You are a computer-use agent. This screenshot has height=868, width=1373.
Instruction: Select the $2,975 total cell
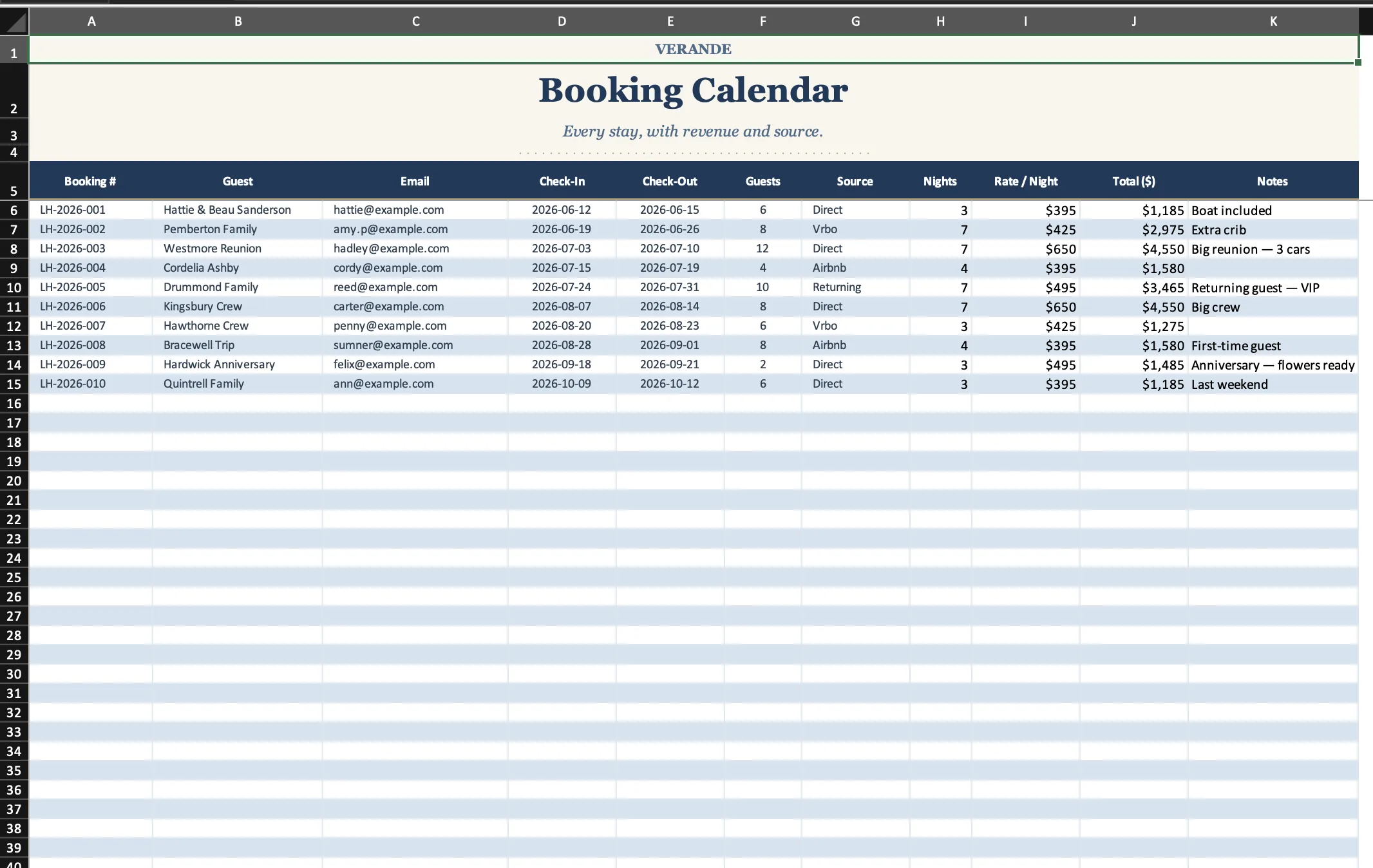[x=1134, y=229]
